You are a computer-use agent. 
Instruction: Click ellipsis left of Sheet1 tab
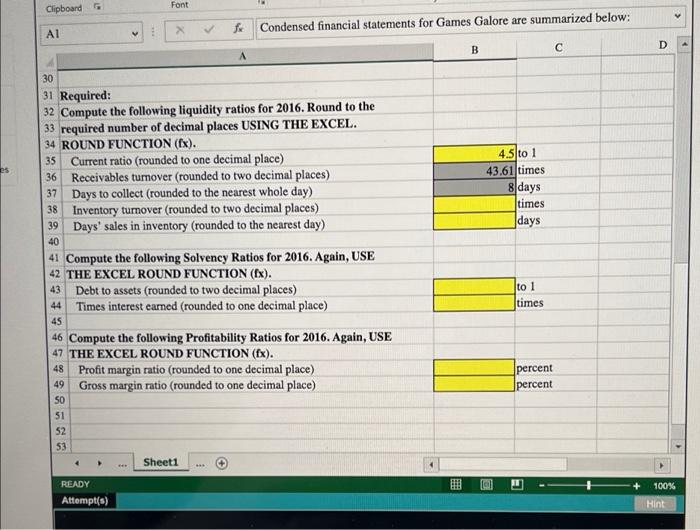(122, 464)
